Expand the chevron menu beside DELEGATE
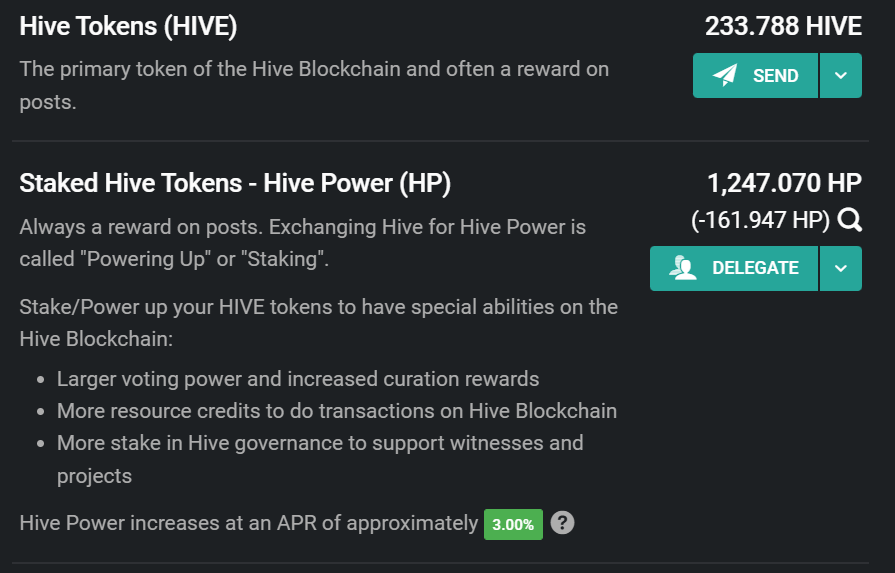The width and height of the screenshot is (895, 573). 841,268
